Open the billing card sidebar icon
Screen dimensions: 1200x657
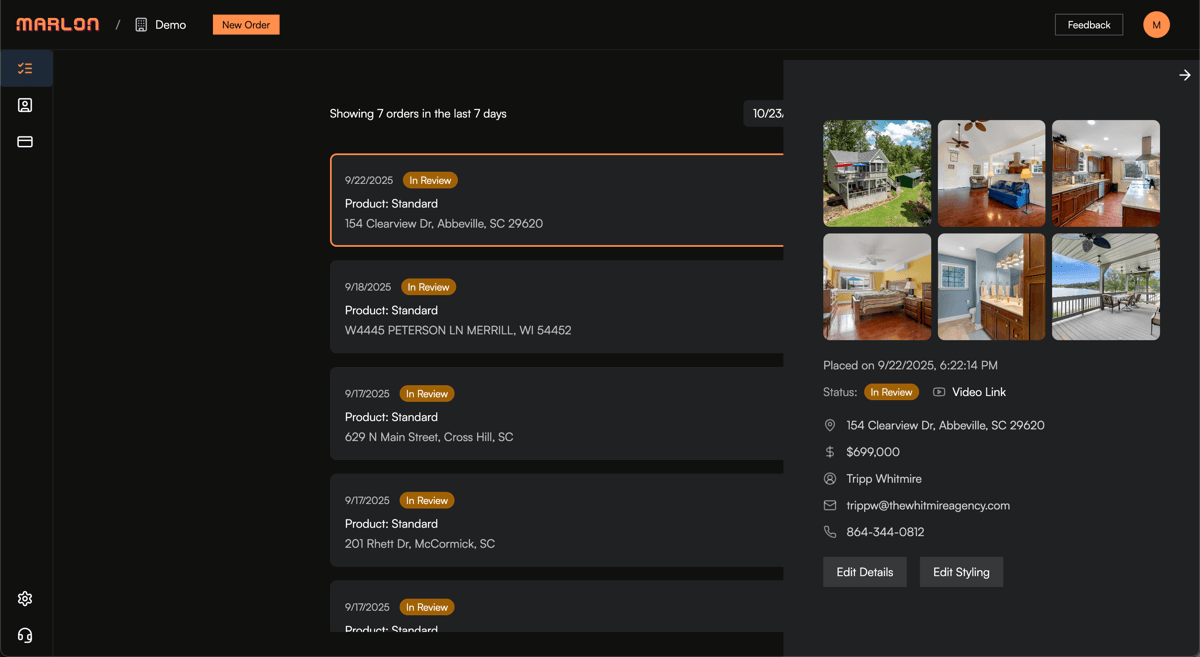[25, 142]
